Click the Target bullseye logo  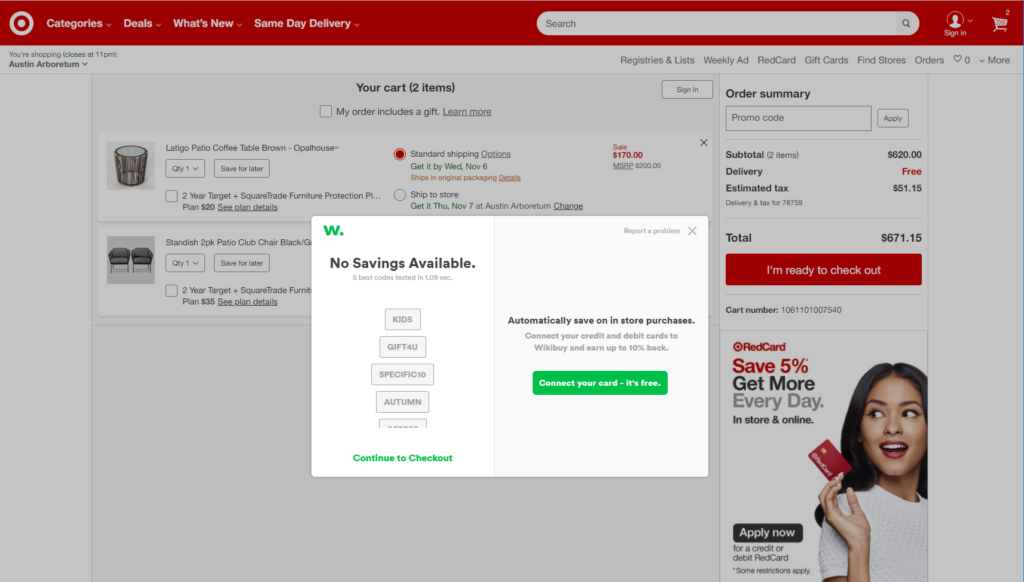pyautogui.click(x=21, y=23)
